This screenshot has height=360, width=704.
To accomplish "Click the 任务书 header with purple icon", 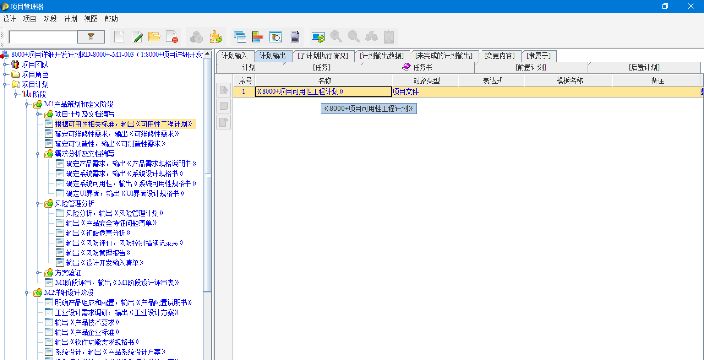I will click(x=418, y=67).
